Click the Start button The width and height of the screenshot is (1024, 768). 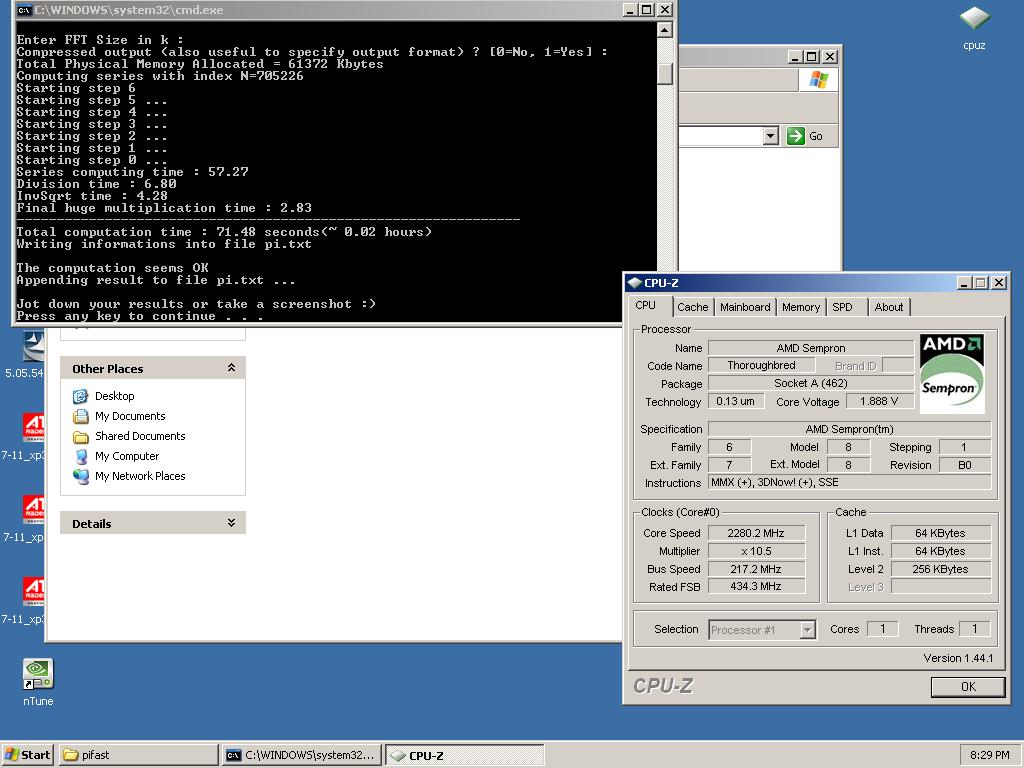click(27, 755)
